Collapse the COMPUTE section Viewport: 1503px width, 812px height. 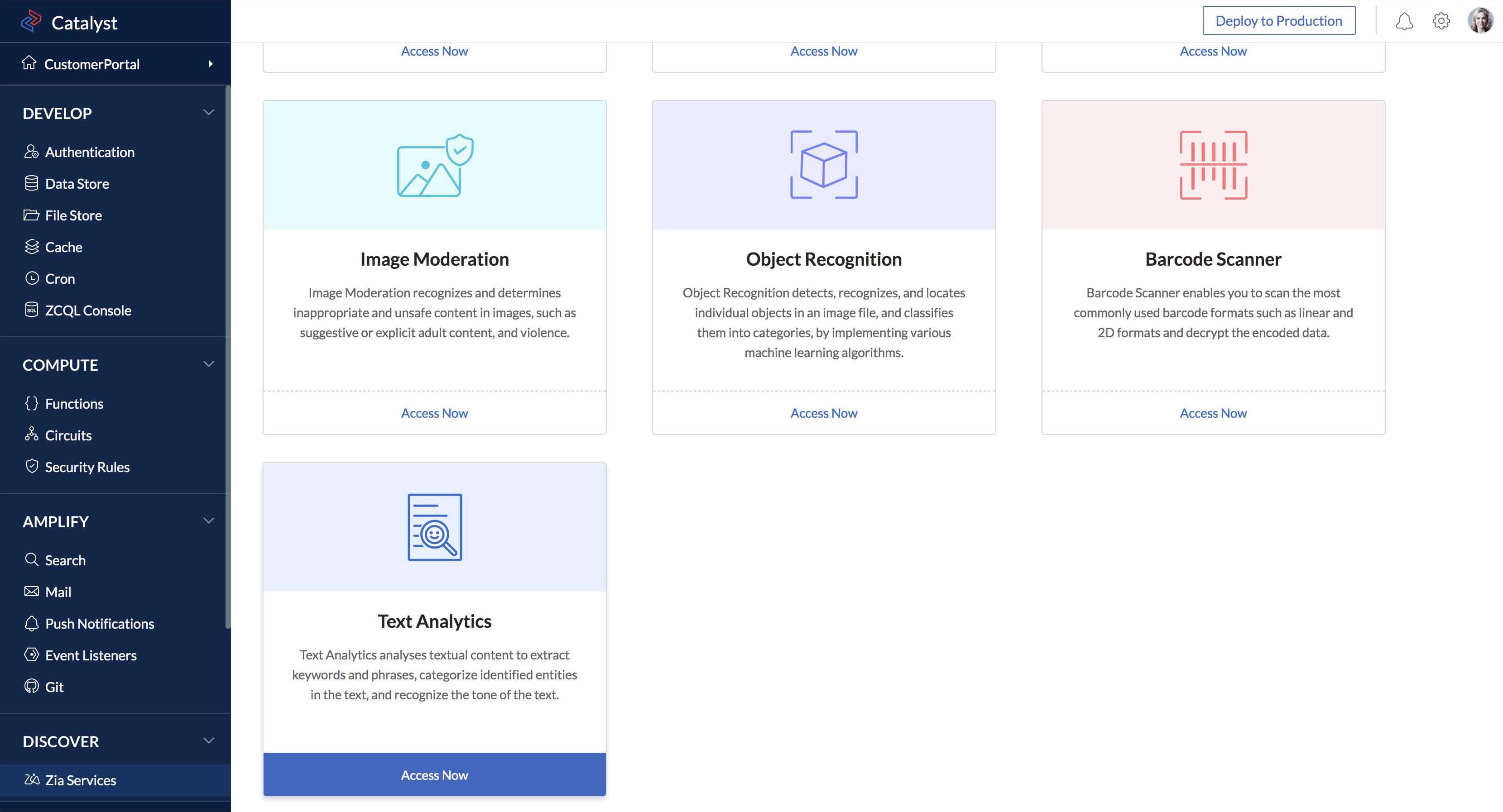[x=208, y=364]
